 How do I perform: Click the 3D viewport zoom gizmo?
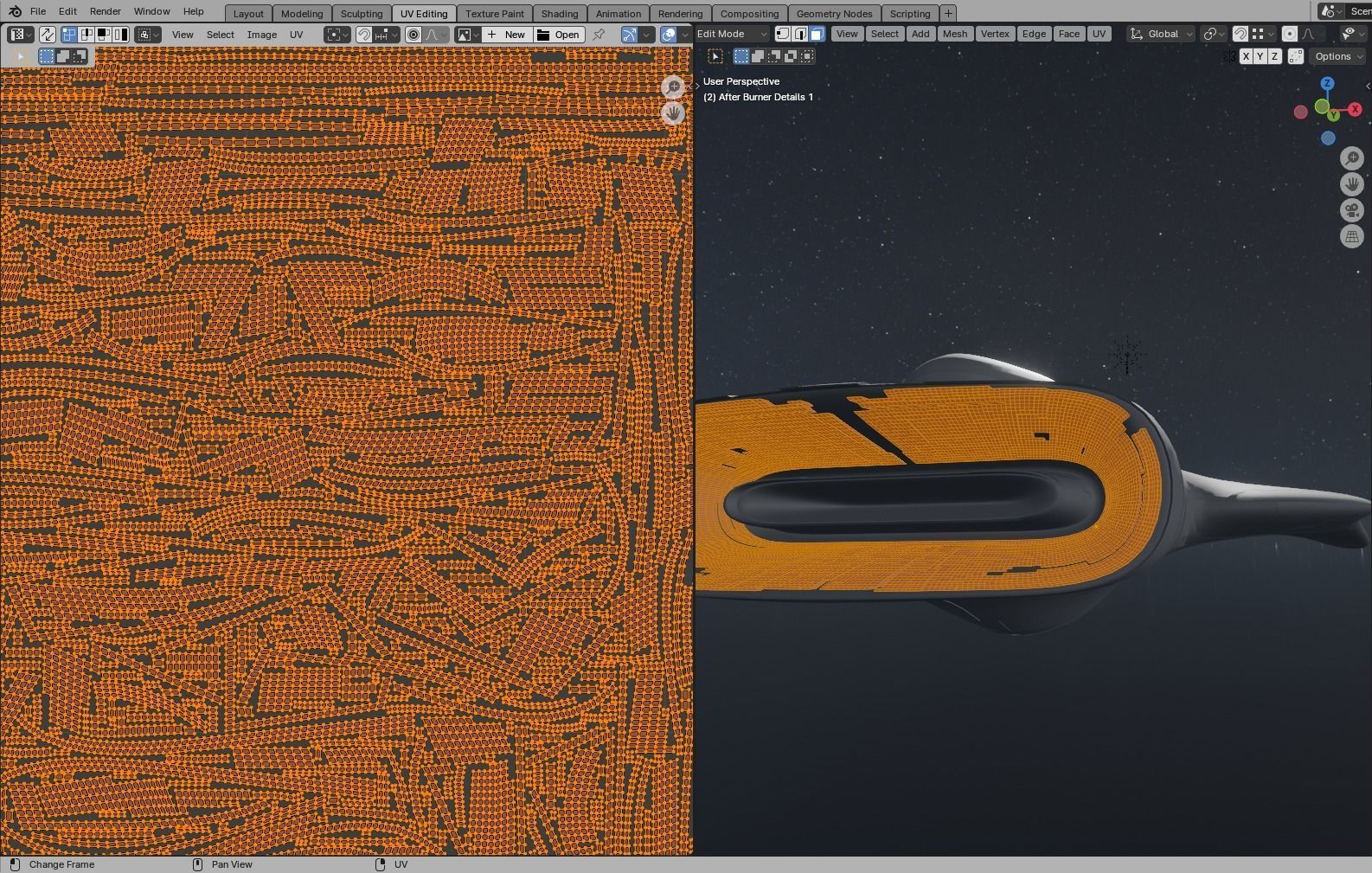click(1352, 158)
